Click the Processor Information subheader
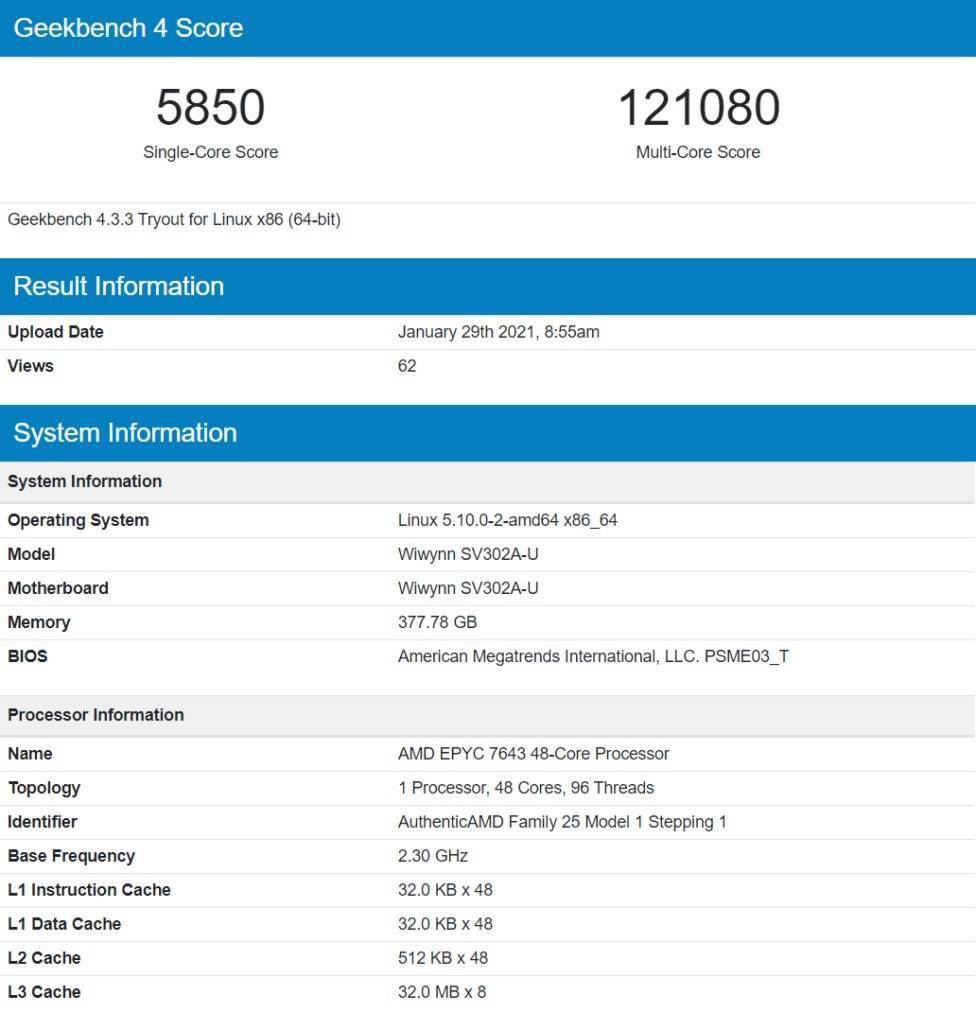This screenshot has height=1030, width=976. (x=96, y=715)
